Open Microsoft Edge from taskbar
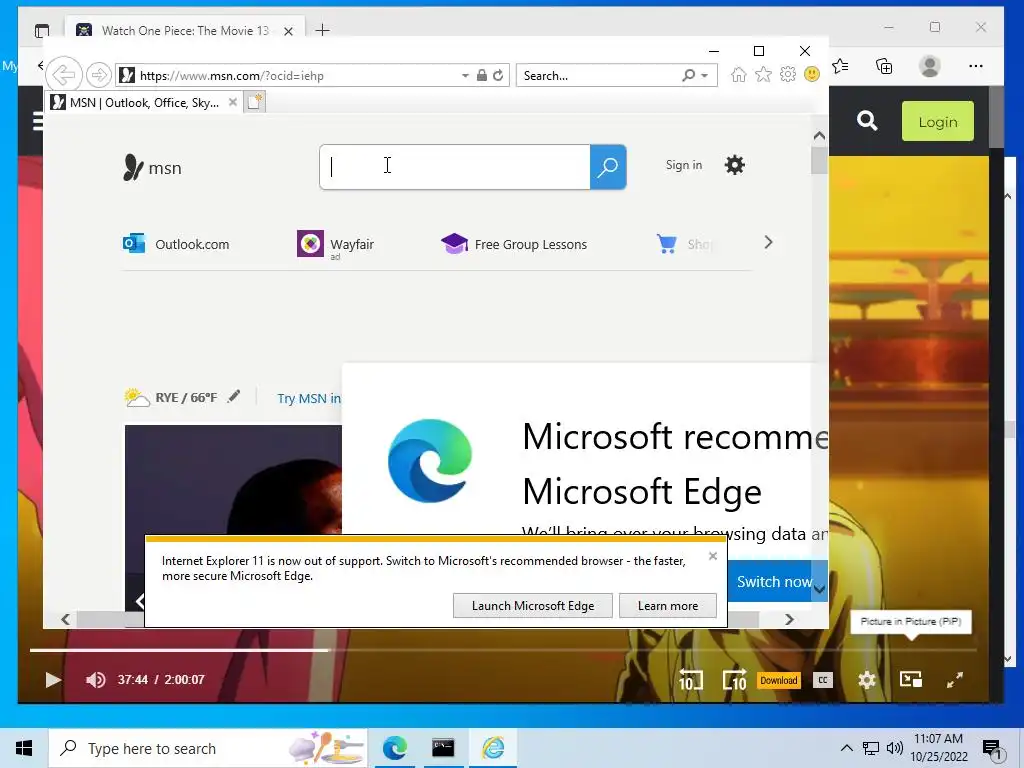This screenshot has height=768, width=1024. (394, 748)
